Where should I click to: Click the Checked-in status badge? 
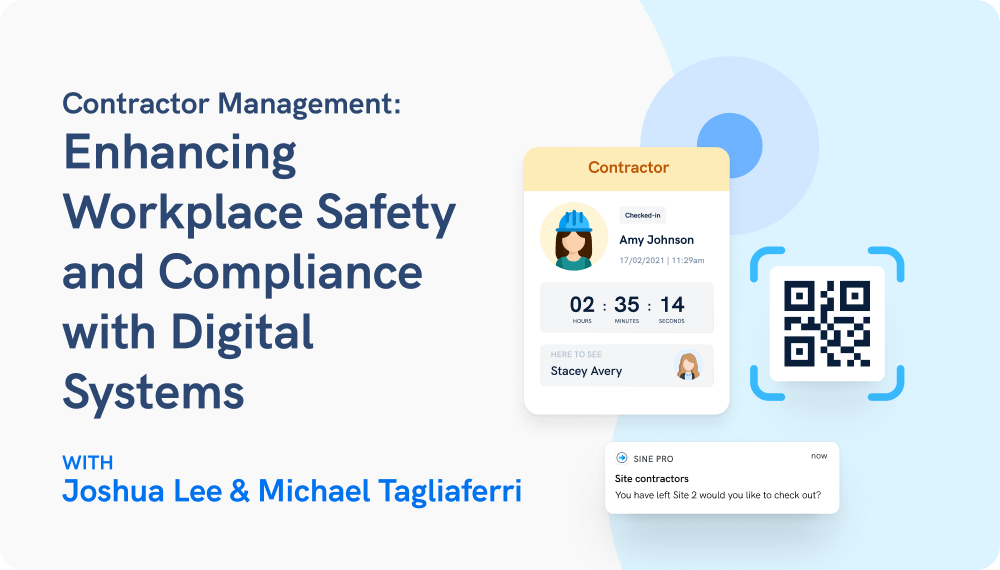(x=642, y=216)
